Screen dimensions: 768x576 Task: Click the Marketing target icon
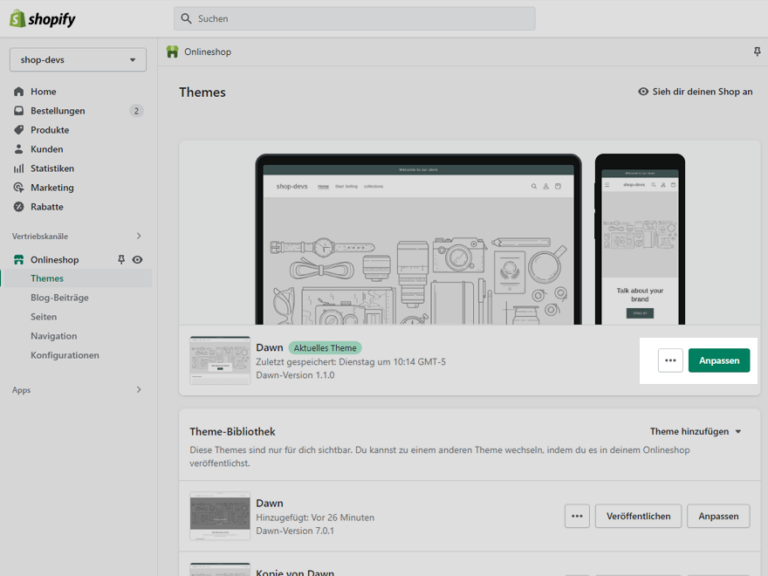point(19,188)
